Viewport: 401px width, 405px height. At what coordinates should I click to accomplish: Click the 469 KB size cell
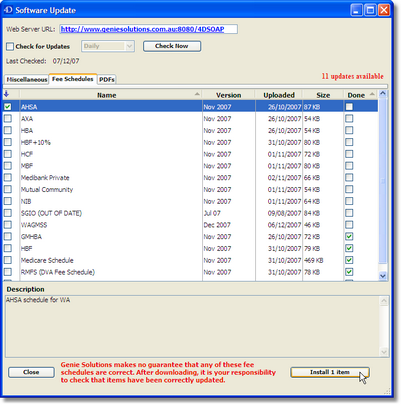tap(313, 260)
